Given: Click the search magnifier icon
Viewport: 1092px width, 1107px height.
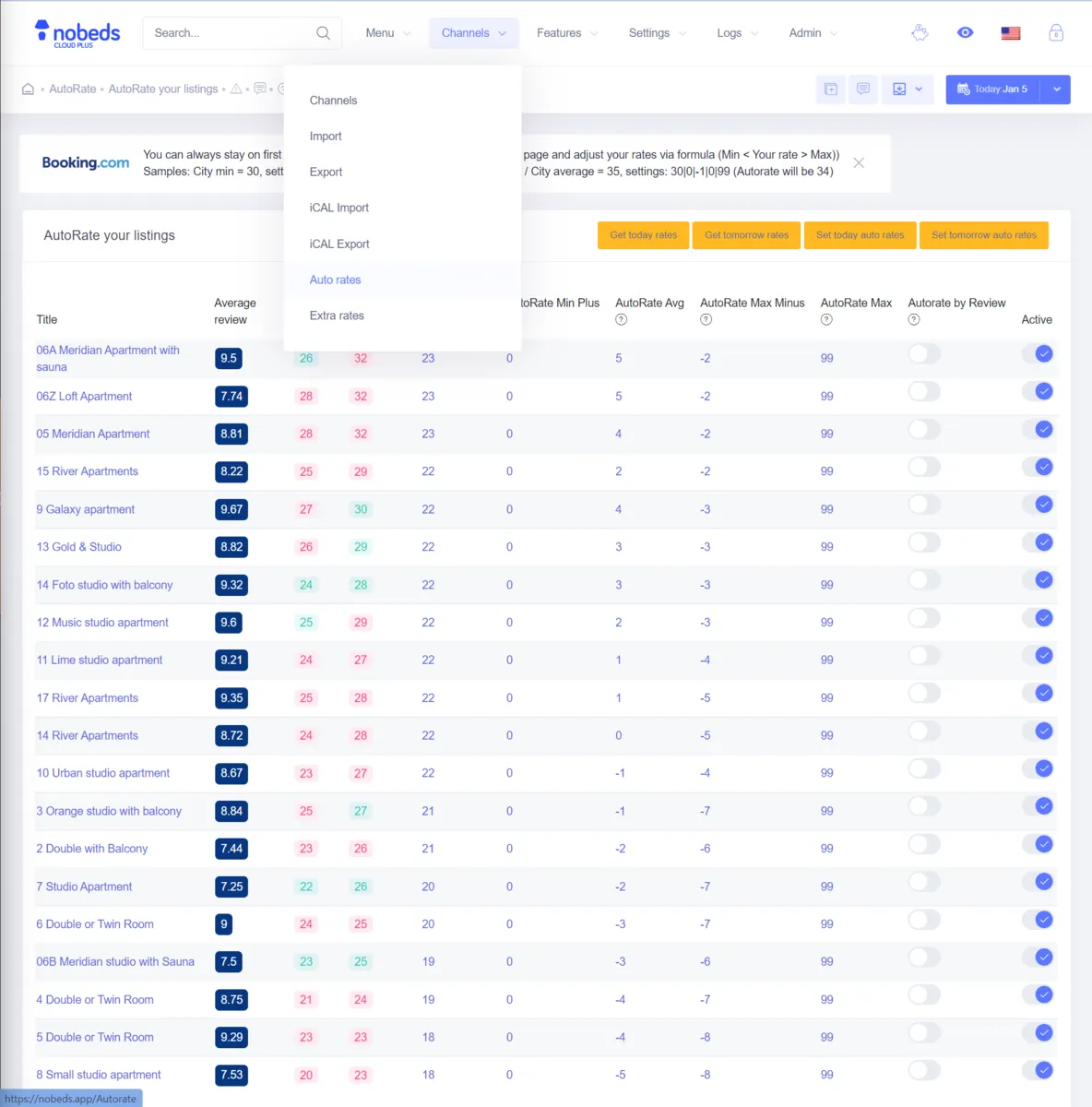Looking at the screenshot, I should (x=323, y=33).
